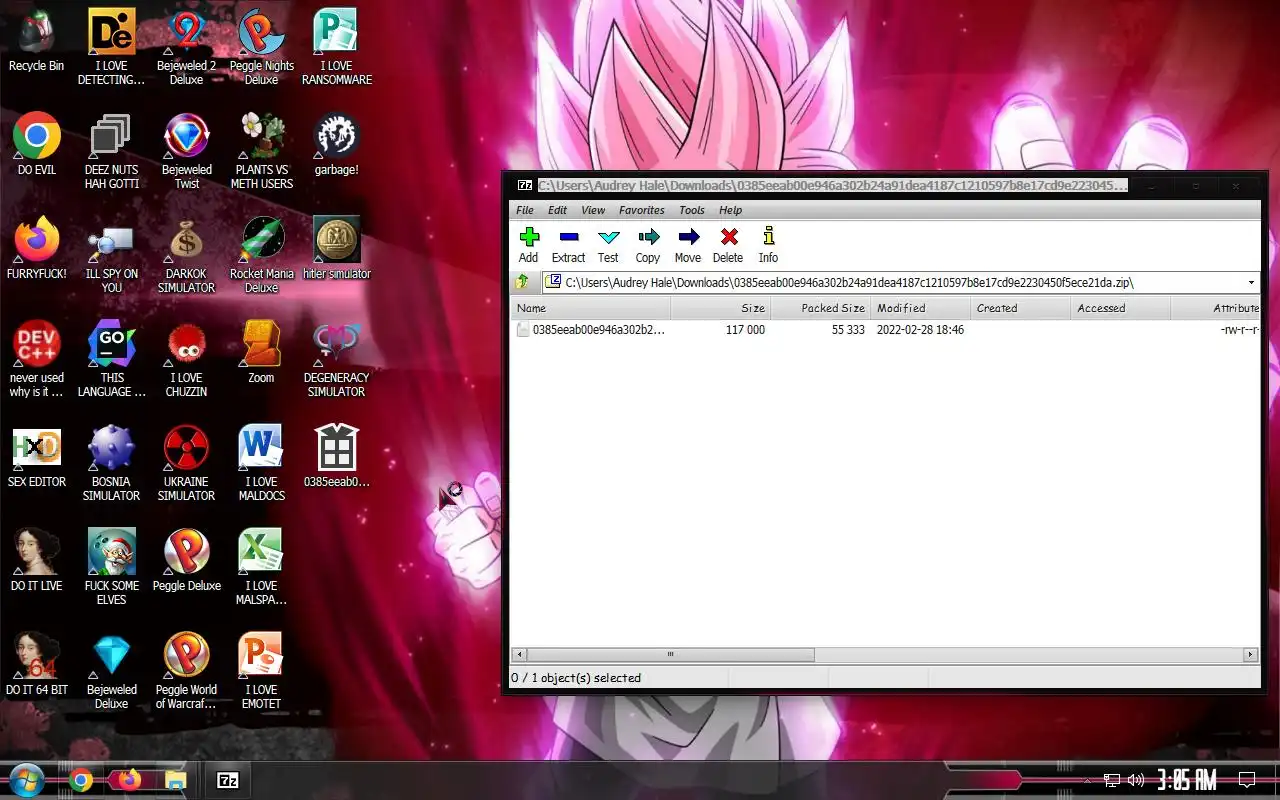Click the Test archive button

608,245
